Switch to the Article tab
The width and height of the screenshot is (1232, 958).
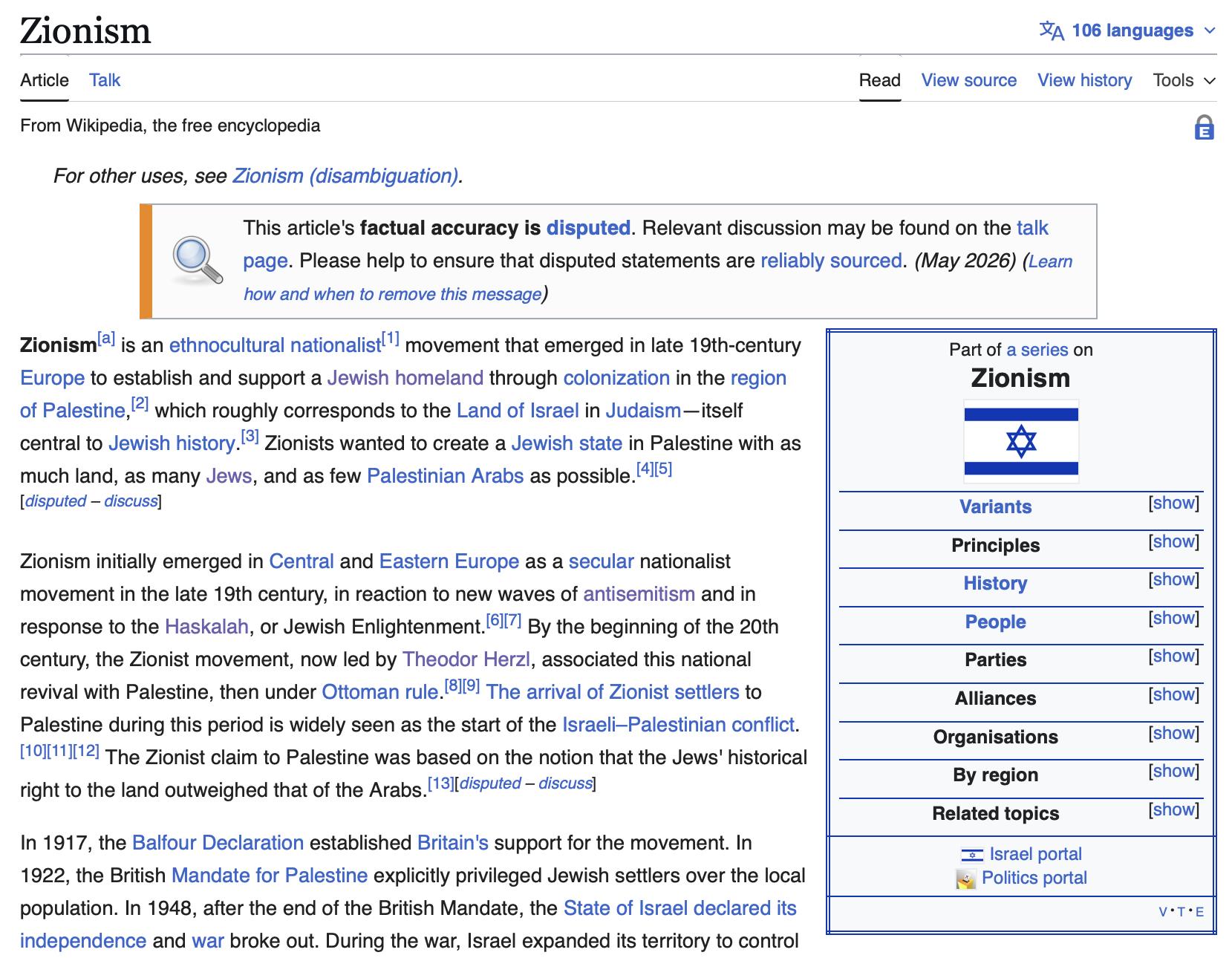[x=45, y=80]
